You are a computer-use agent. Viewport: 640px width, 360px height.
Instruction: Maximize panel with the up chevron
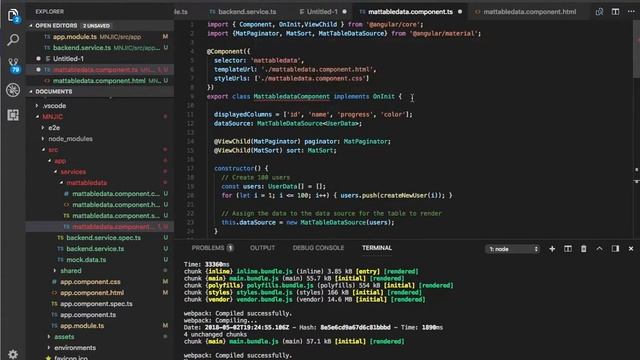tap(599, 249)
